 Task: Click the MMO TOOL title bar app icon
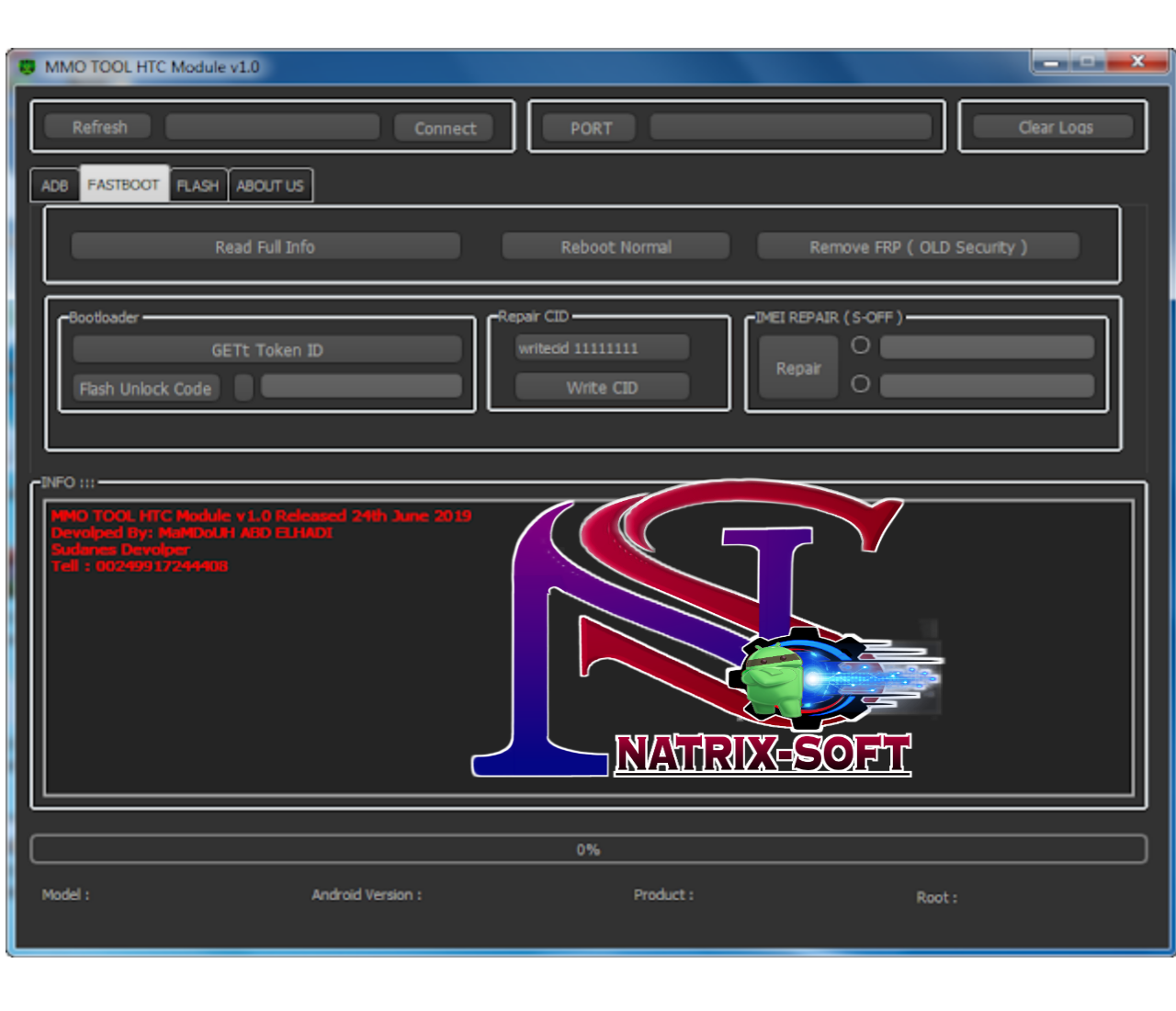point(28,67)
